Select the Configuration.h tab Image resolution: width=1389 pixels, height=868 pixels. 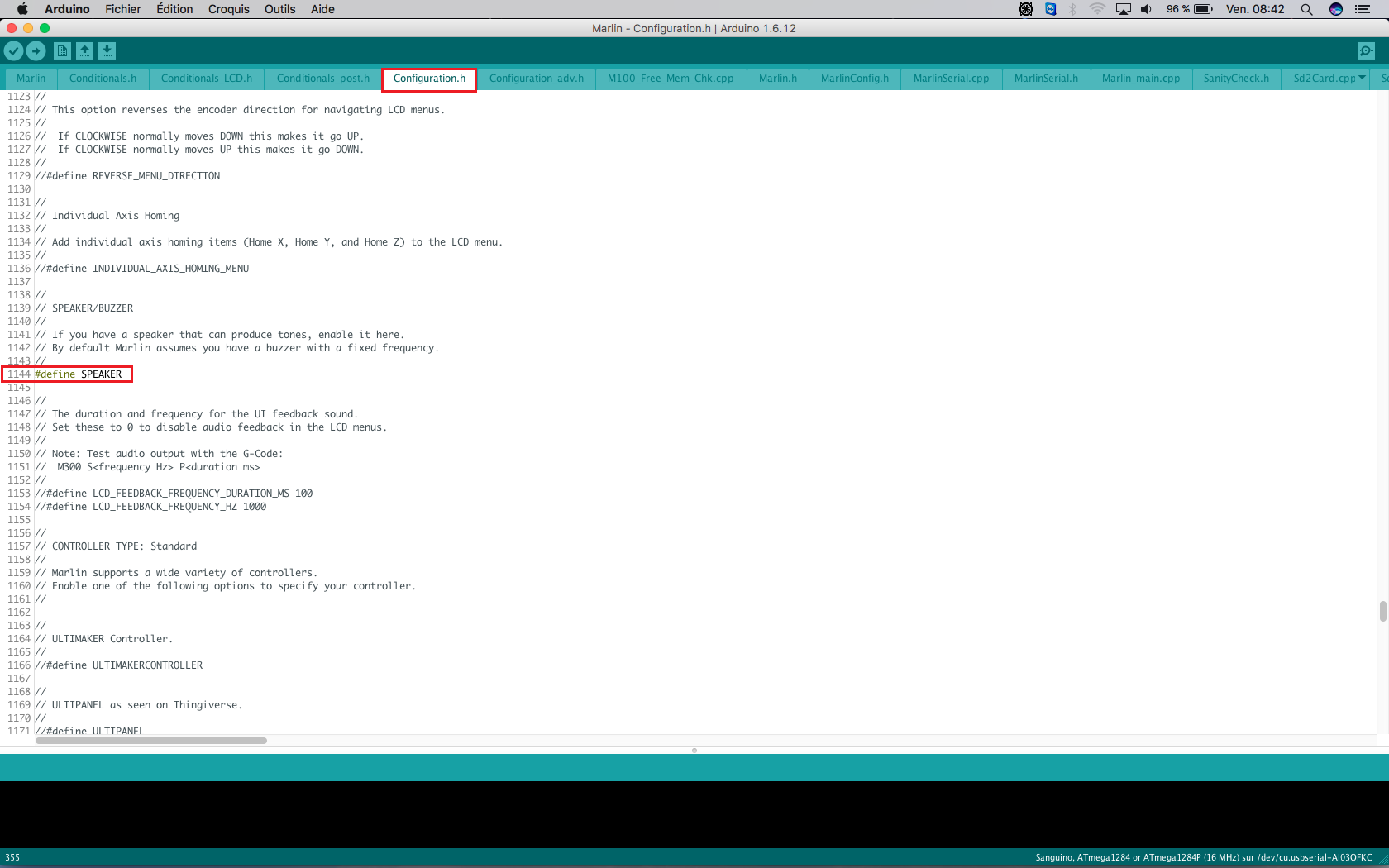(429, 79)
